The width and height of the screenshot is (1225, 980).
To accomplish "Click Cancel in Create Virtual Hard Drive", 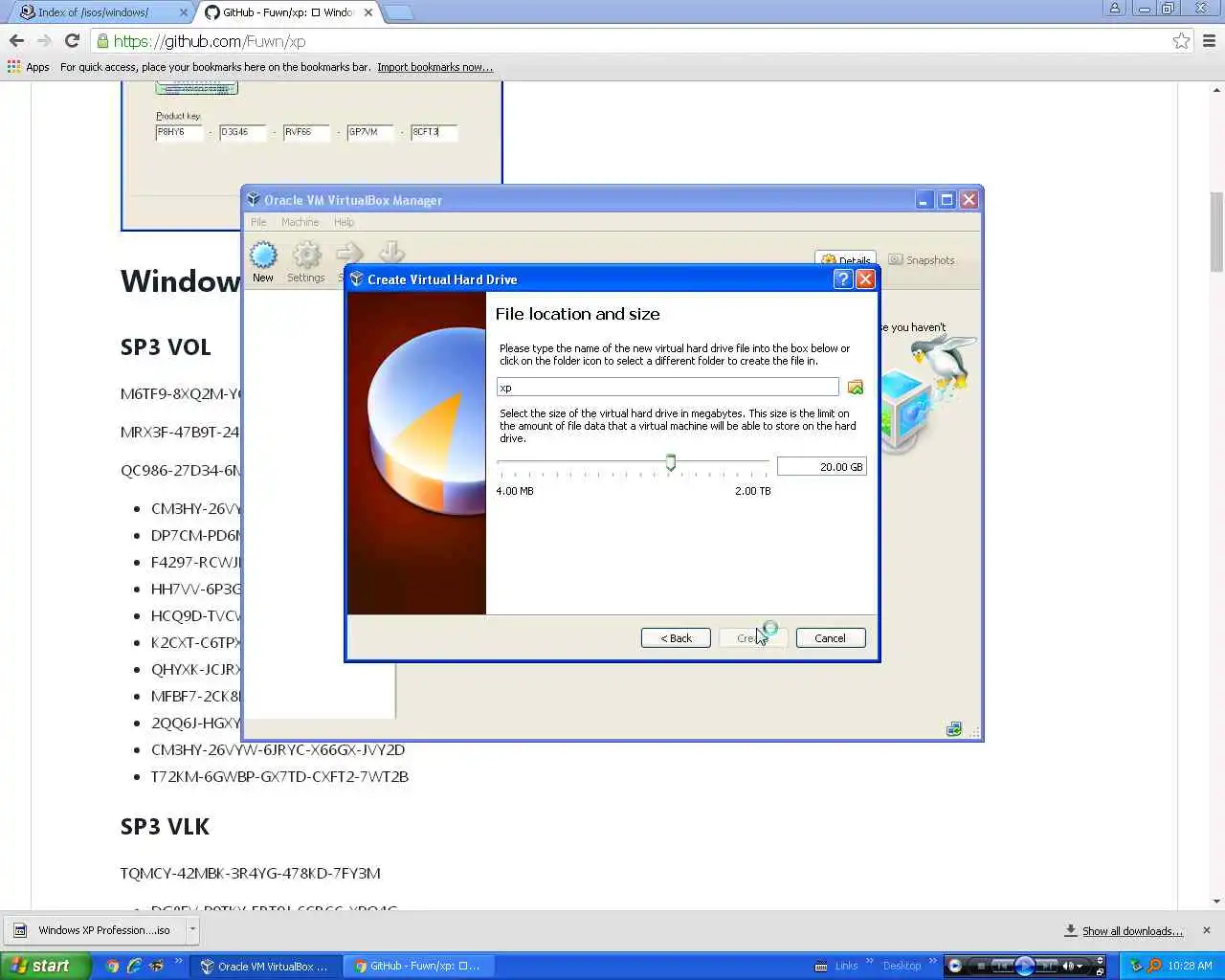I will [x=831, y=637].
